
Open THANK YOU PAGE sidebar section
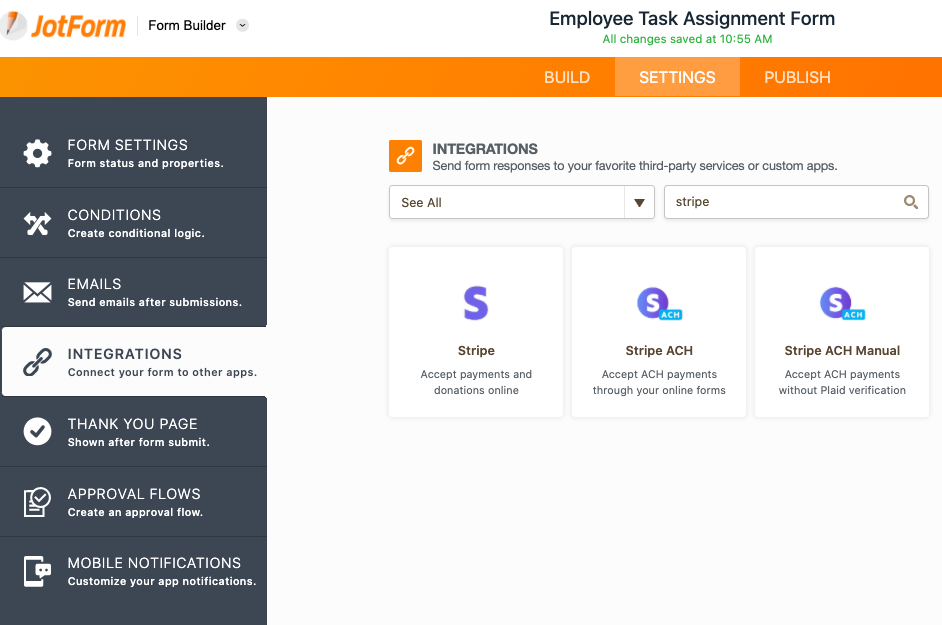[133, 431]
